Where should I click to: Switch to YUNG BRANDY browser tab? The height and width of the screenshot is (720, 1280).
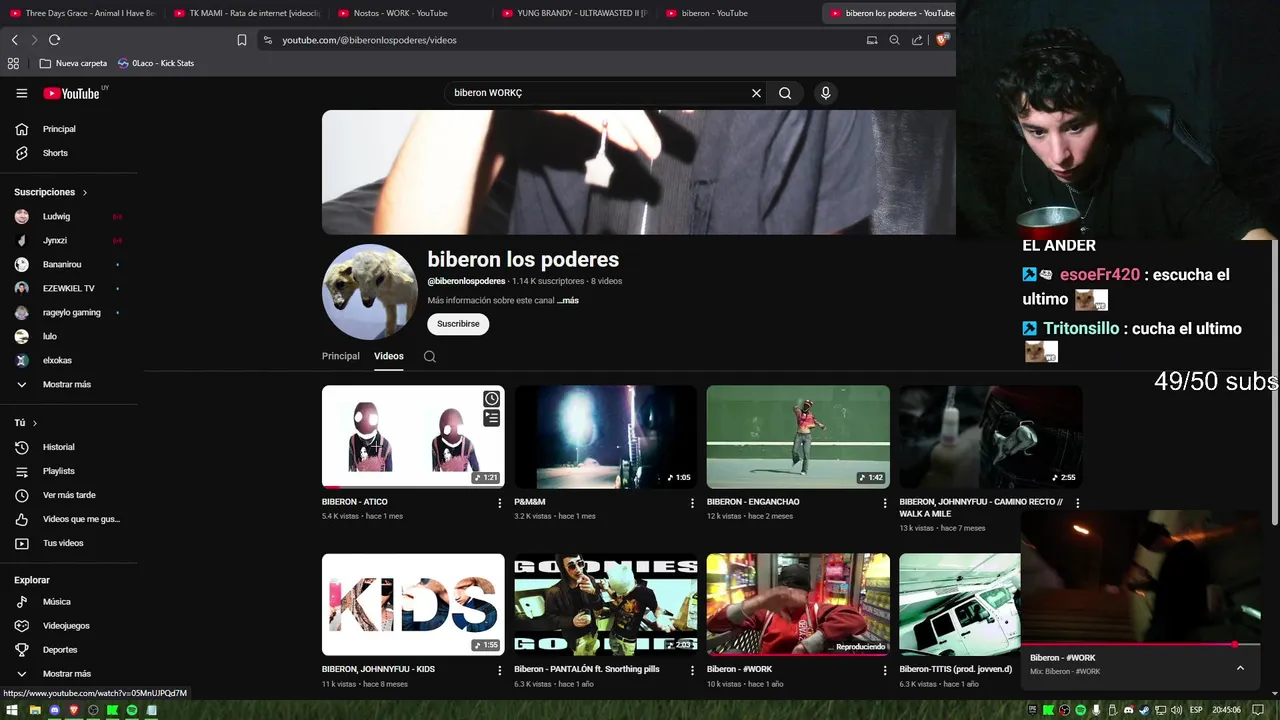tap(574, 13)
